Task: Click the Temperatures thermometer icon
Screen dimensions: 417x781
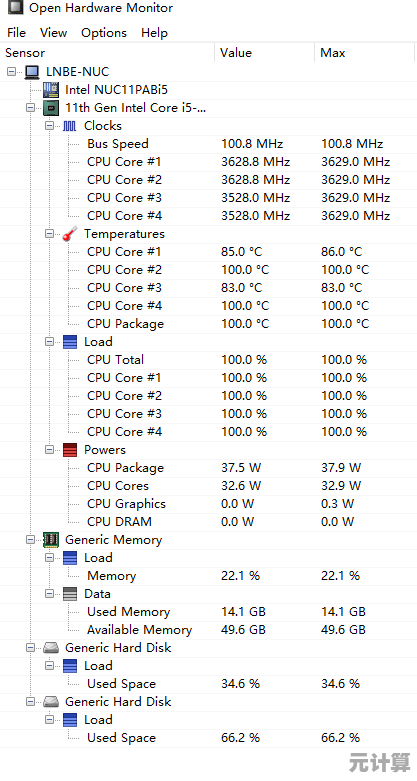Action: [x=70, y=234]
